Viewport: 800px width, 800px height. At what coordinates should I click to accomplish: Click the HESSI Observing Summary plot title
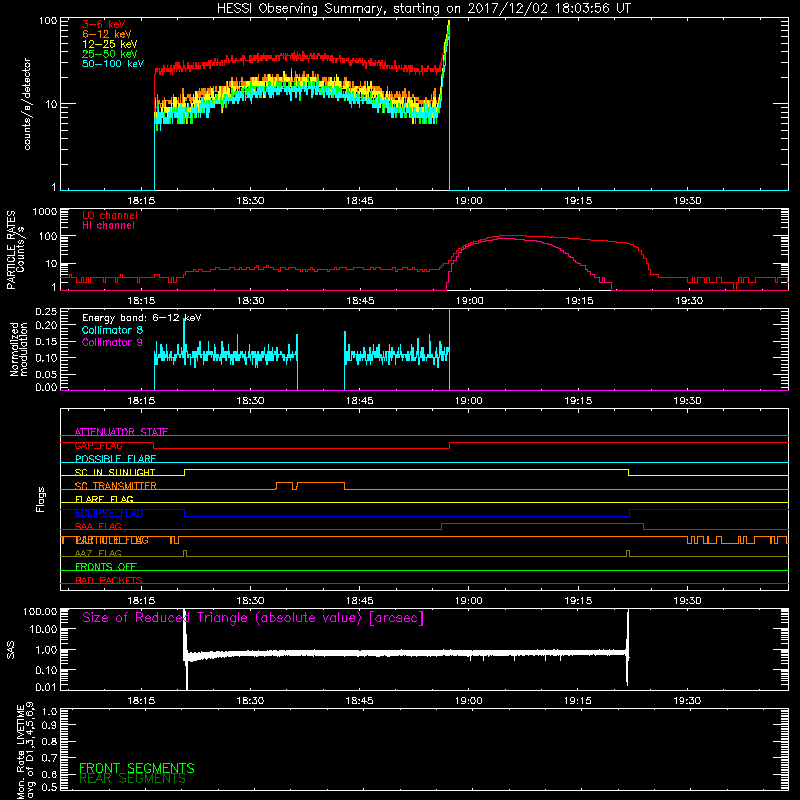(423, 9)
